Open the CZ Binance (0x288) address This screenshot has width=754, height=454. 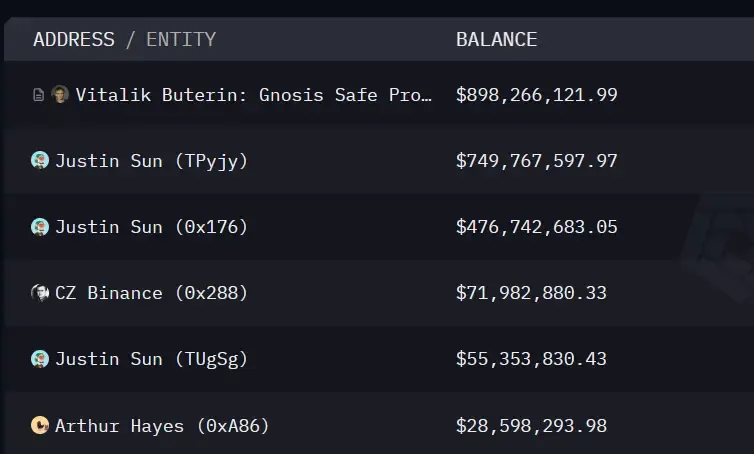[x=151, y=293]
